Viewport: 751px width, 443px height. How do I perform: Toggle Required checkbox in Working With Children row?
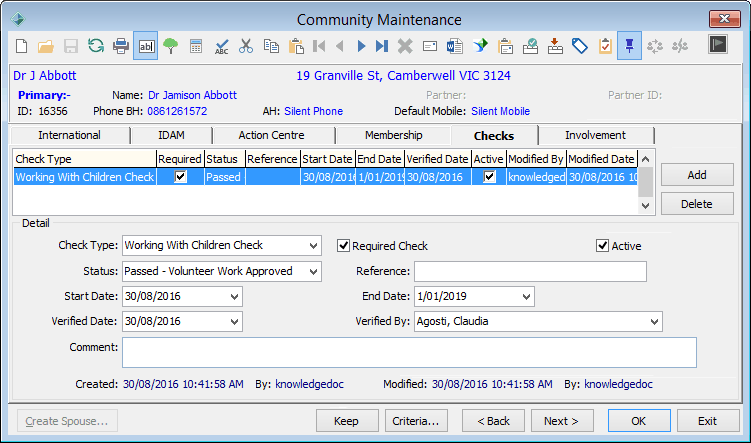[180, 177]
